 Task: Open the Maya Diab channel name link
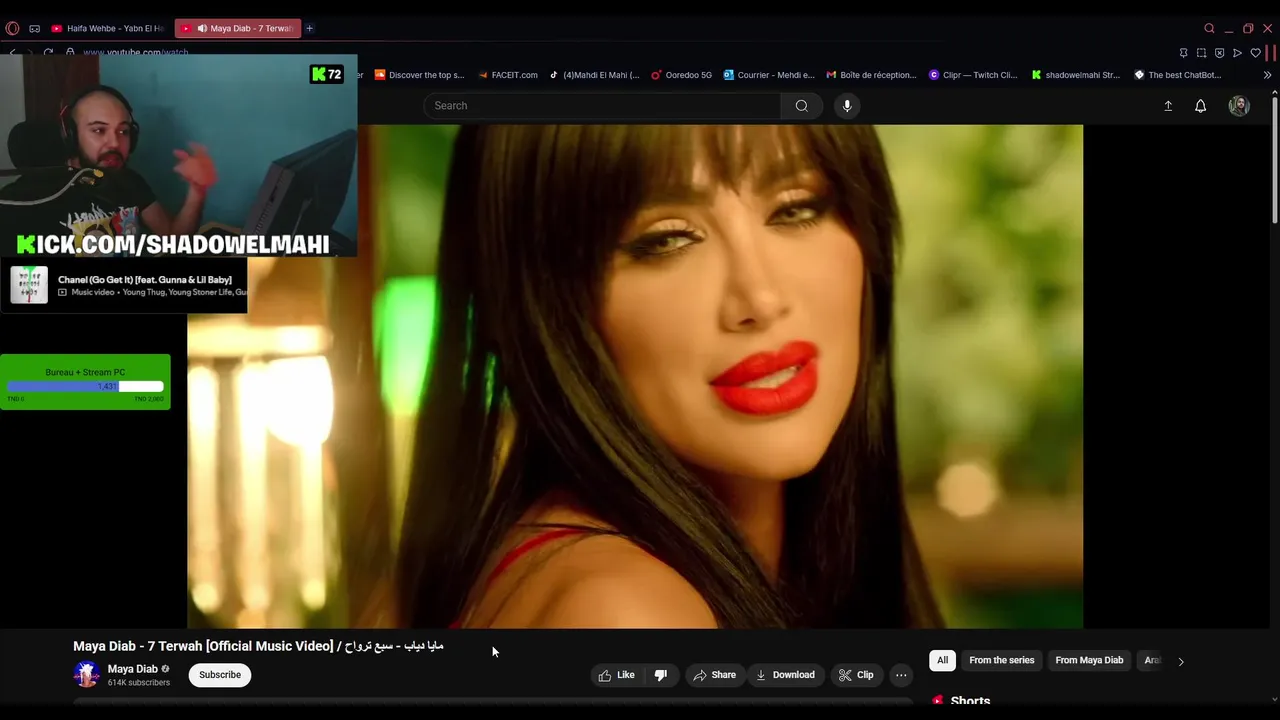click(132, 669)
